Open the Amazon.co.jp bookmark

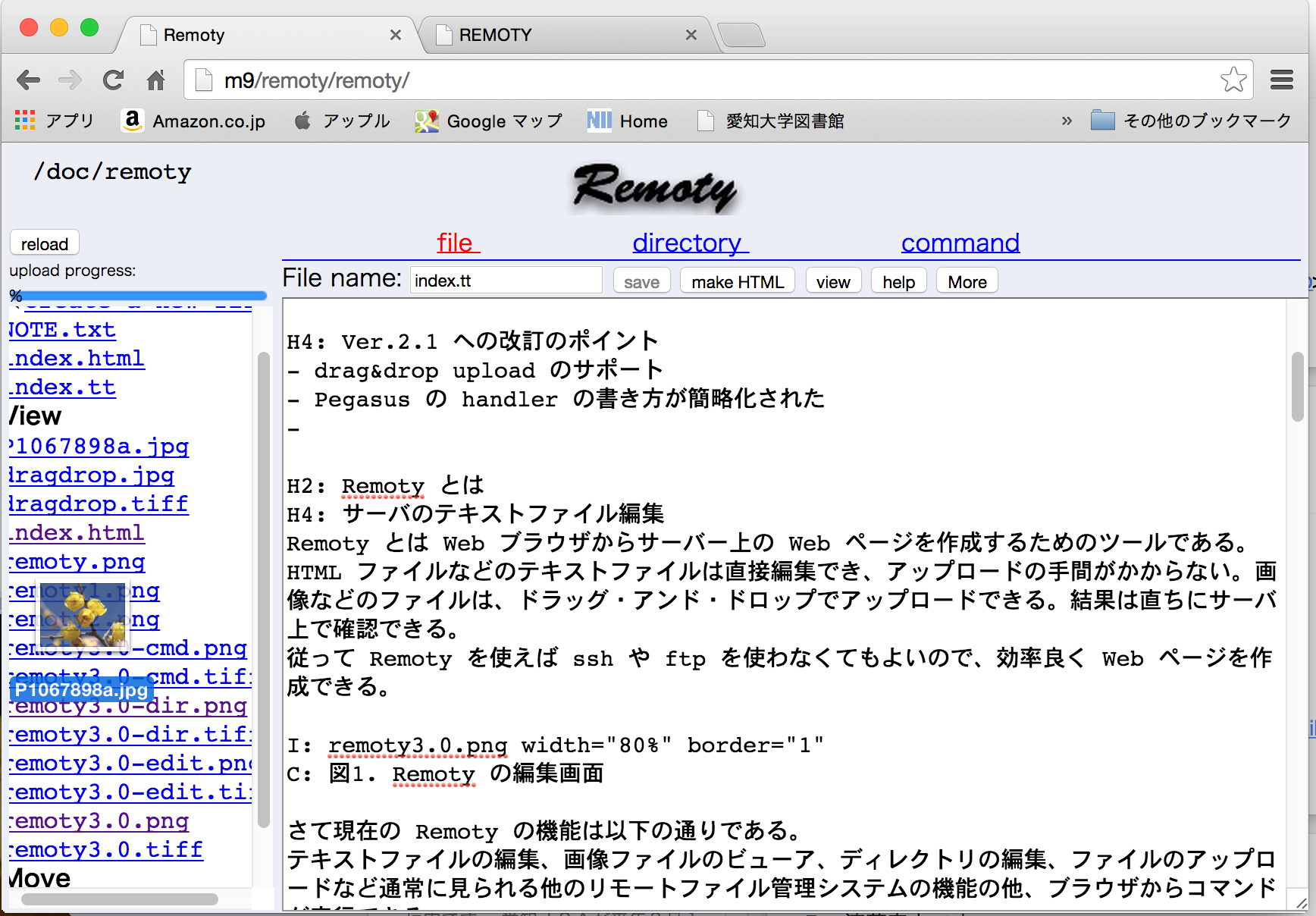click(x=194, y=121)
